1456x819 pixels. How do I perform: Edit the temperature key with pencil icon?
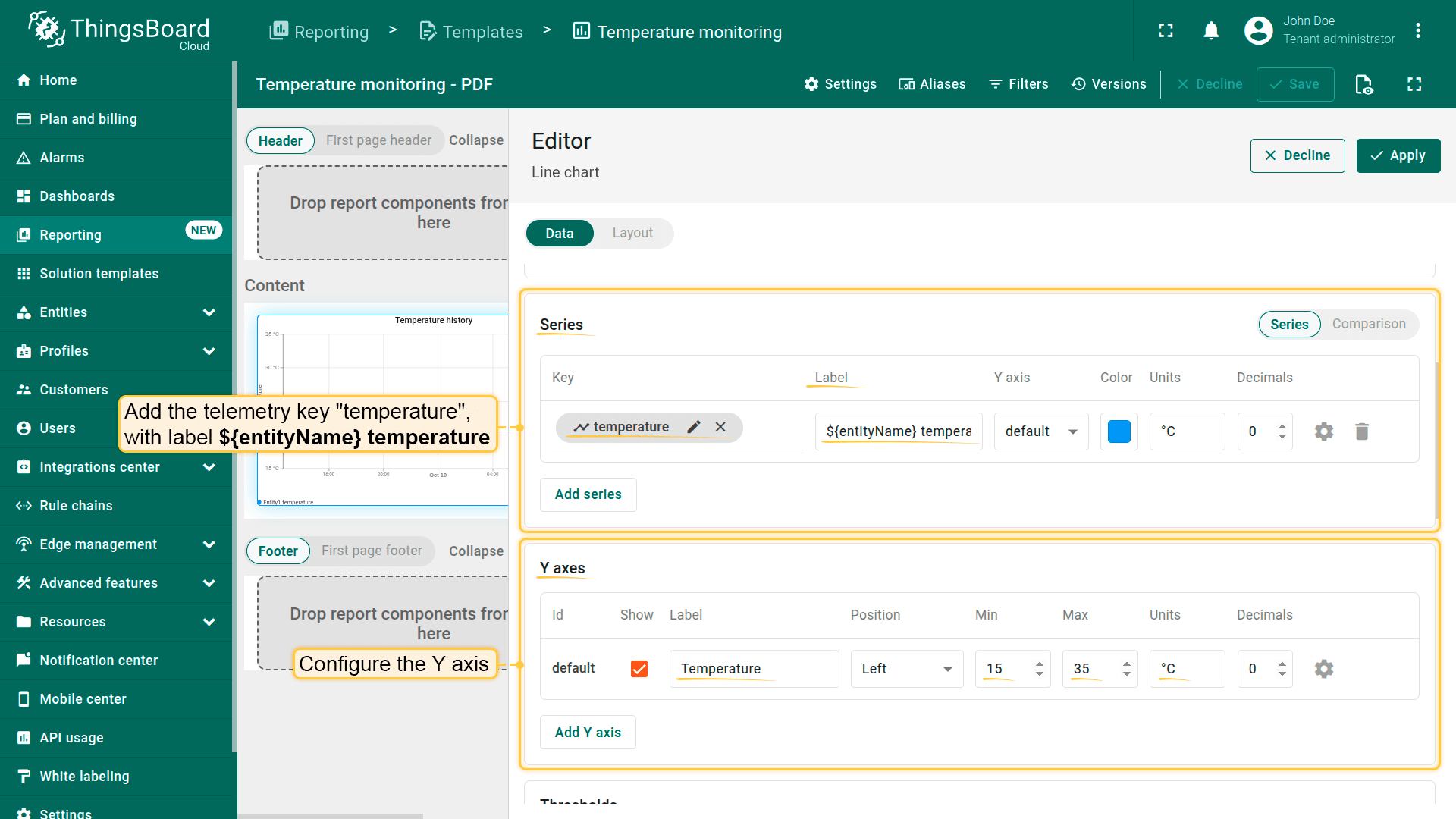pyautogui.click(x=693, y=427)
